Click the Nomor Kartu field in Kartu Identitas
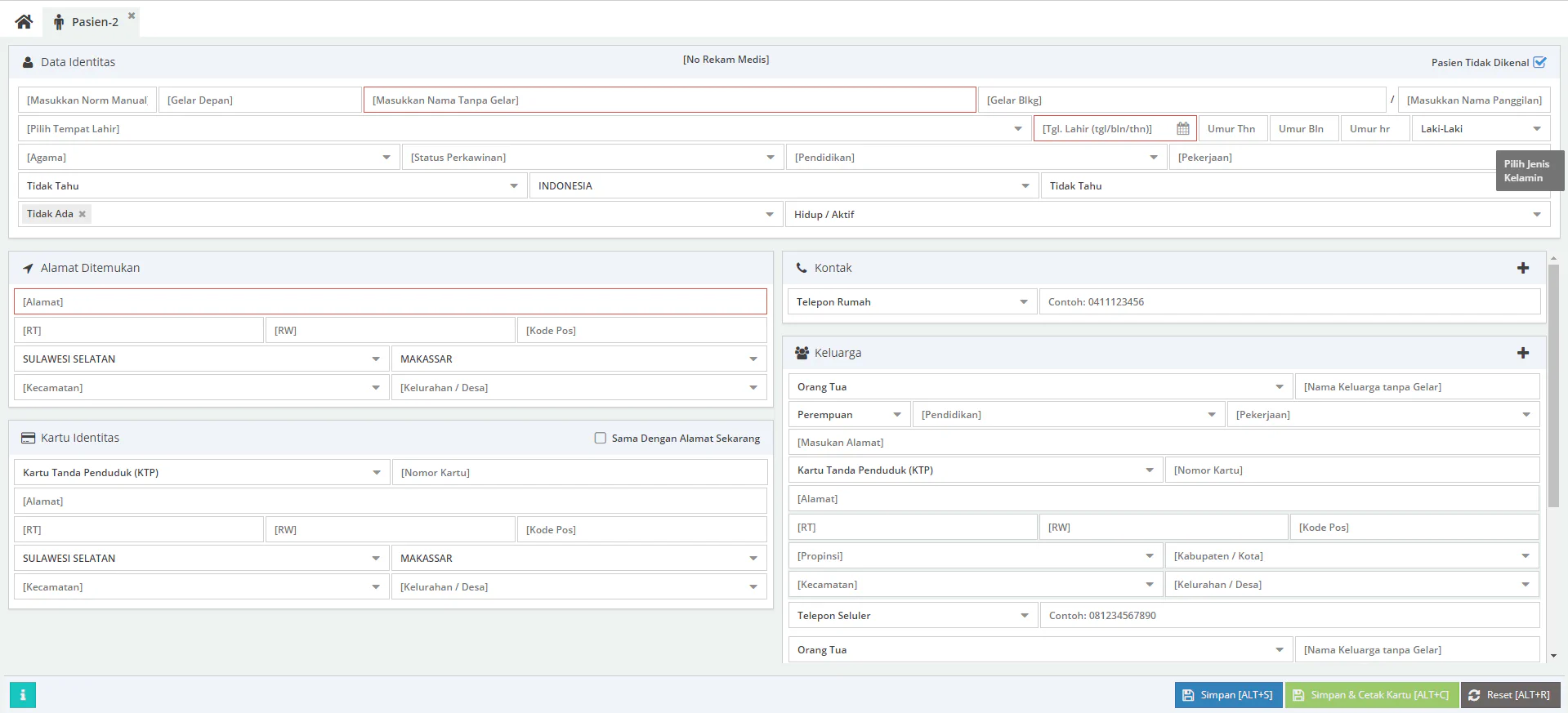 click(579, 472)
